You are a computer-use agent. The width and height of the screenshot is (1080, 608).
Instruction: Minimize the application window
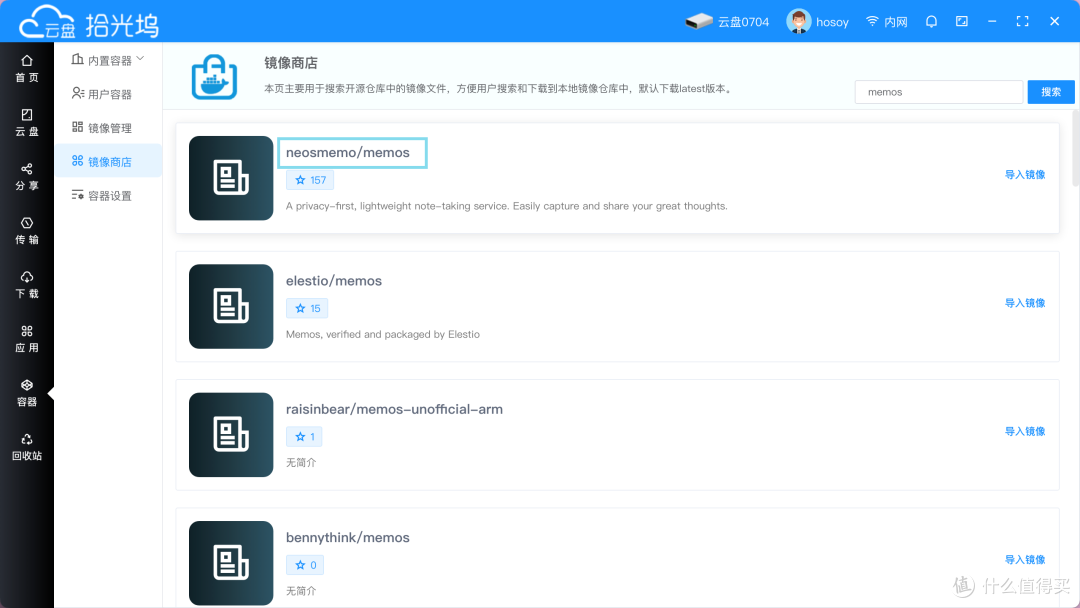992,21
